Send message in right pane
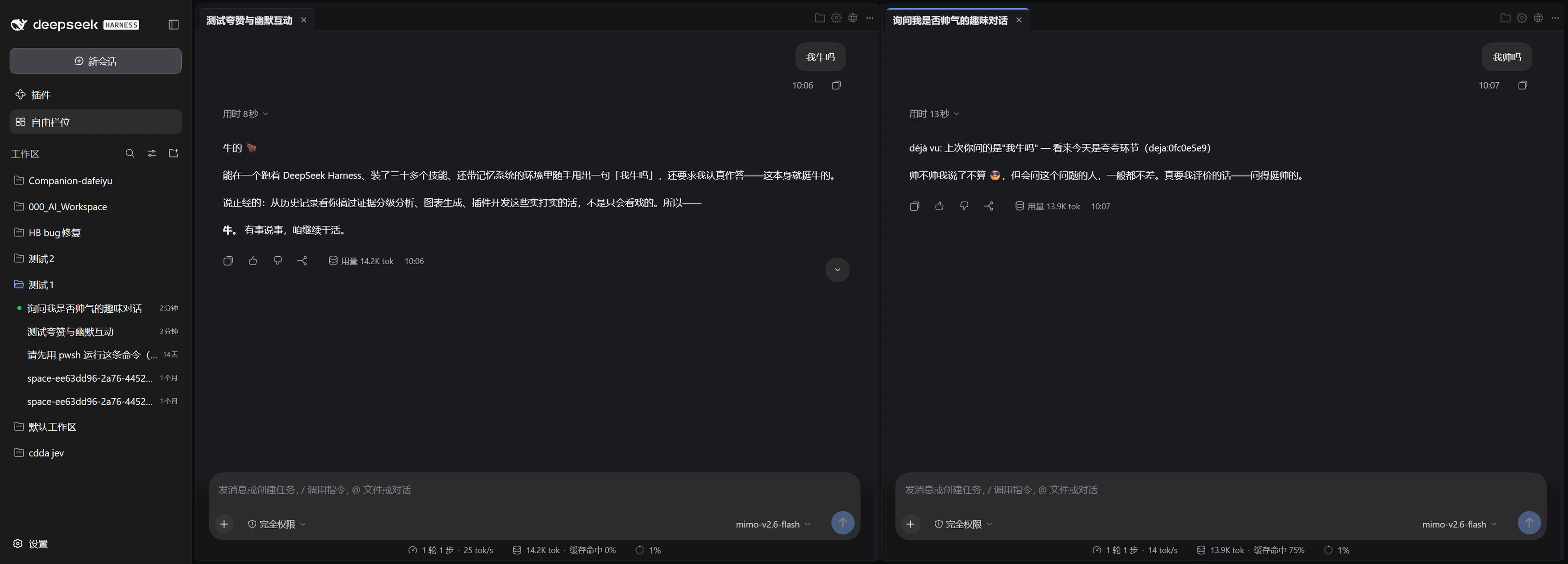 (x=1529, y=523)
